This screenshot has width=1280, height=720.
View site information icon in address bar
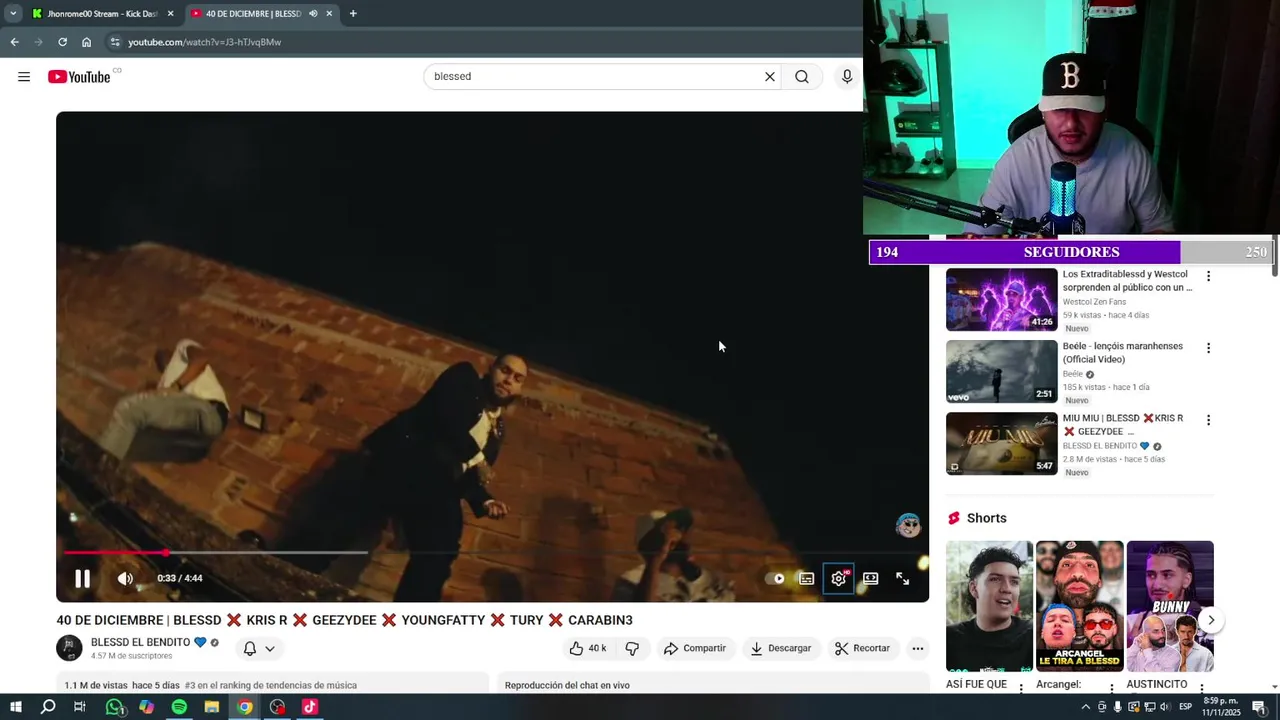click(115, 42)
